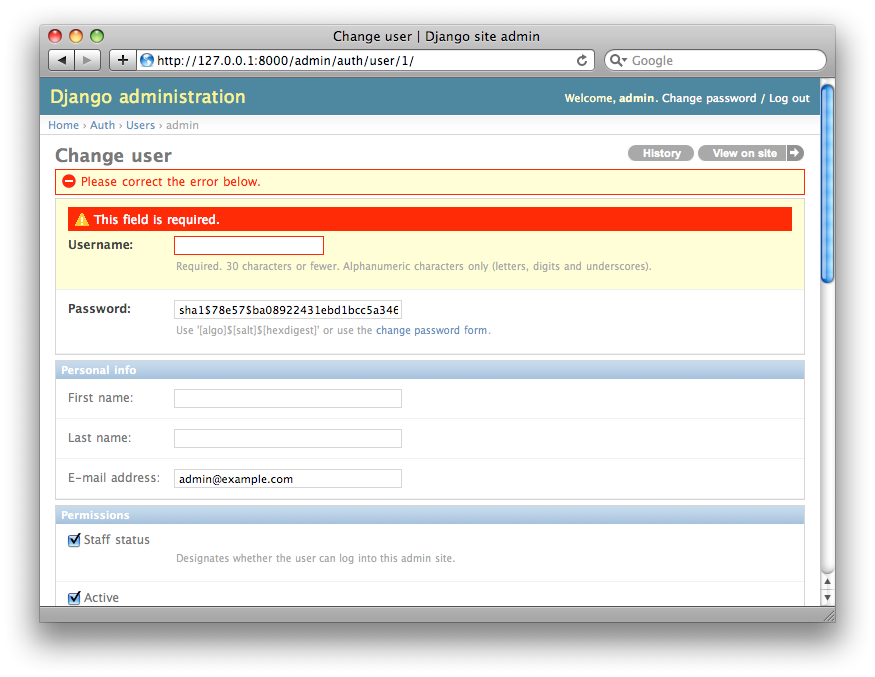Click the 'Last name:' label

click(x=99, y=438)
